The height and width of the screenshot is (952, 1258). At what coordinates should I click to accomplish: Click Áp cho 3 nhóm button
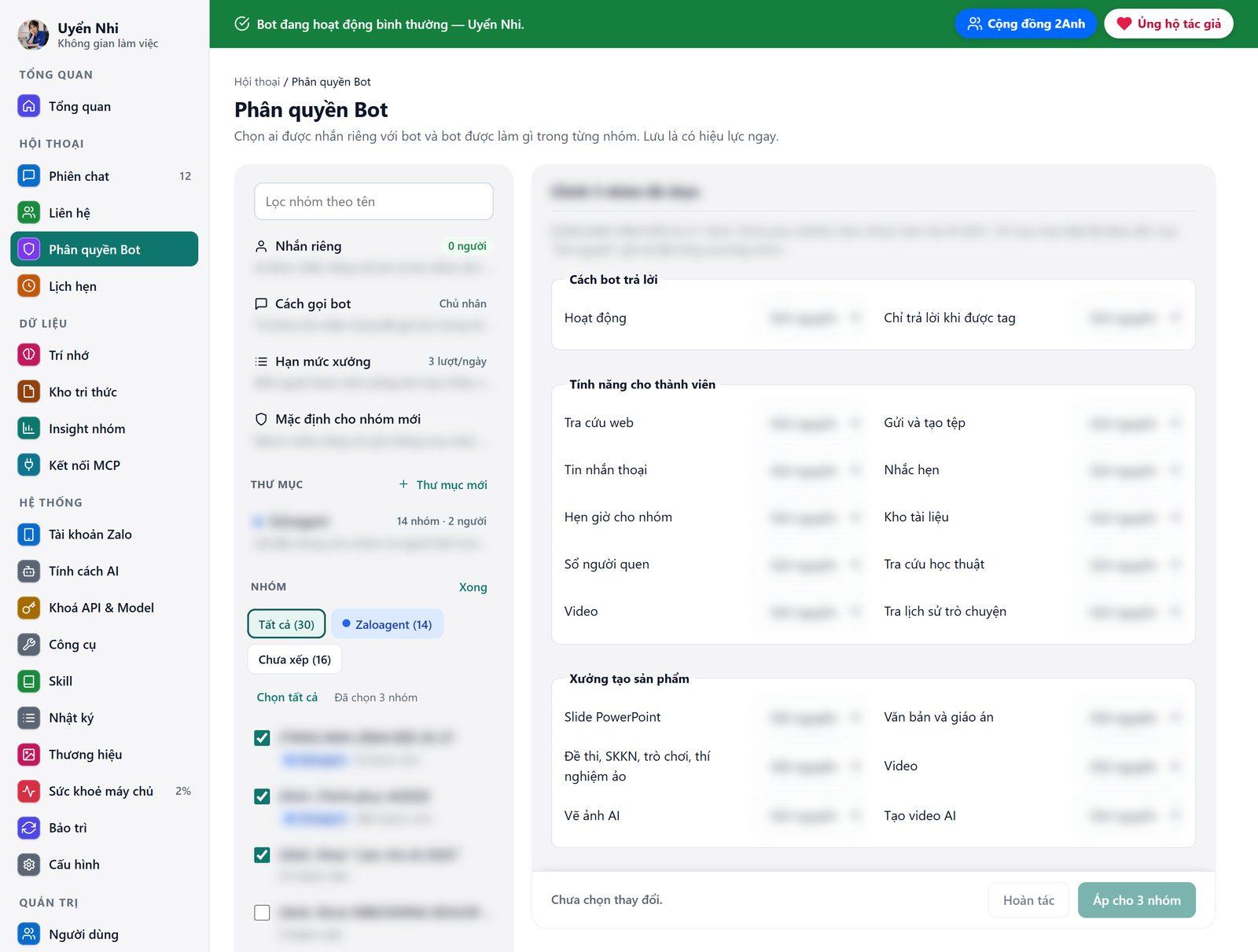(1136, 900)
